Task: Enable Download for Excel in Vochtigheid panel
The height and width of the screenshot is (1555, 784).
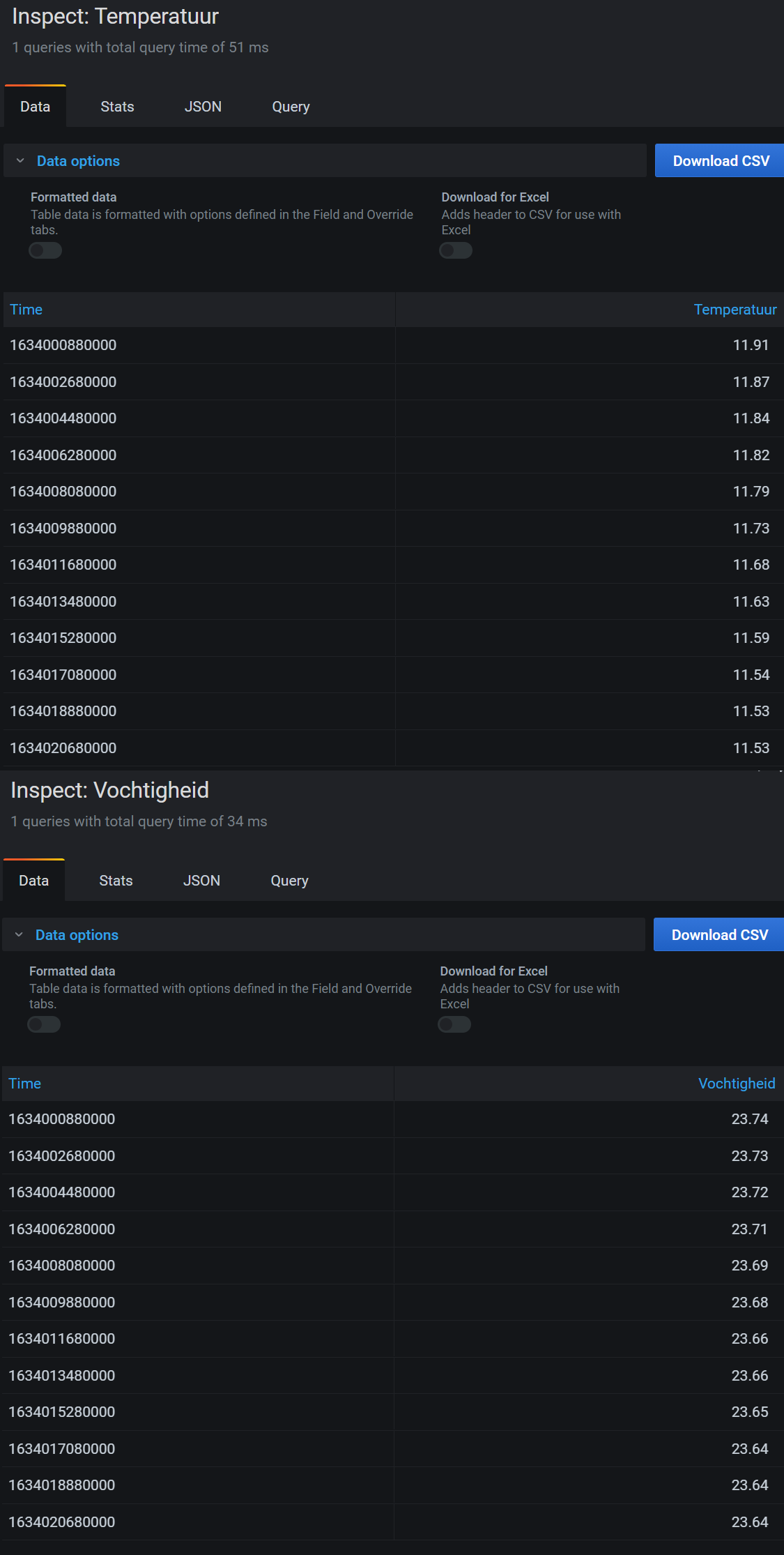Action: tap(454, 1024)
